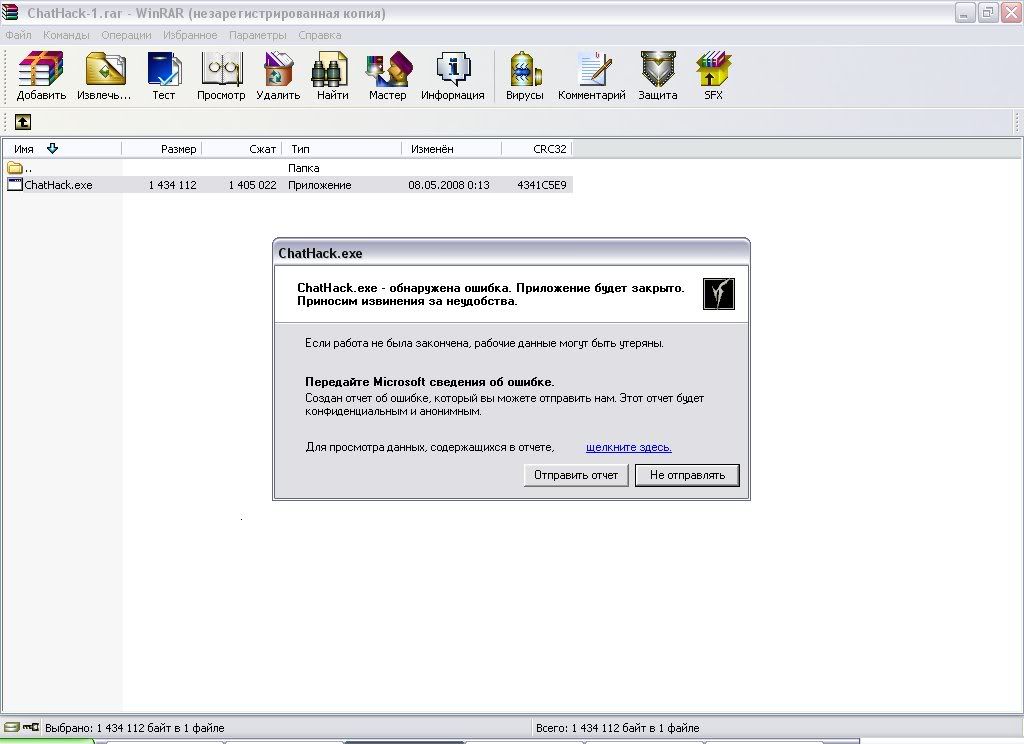
Task: Select the parent folder '..' icon
Action: [x=14, y=168]
